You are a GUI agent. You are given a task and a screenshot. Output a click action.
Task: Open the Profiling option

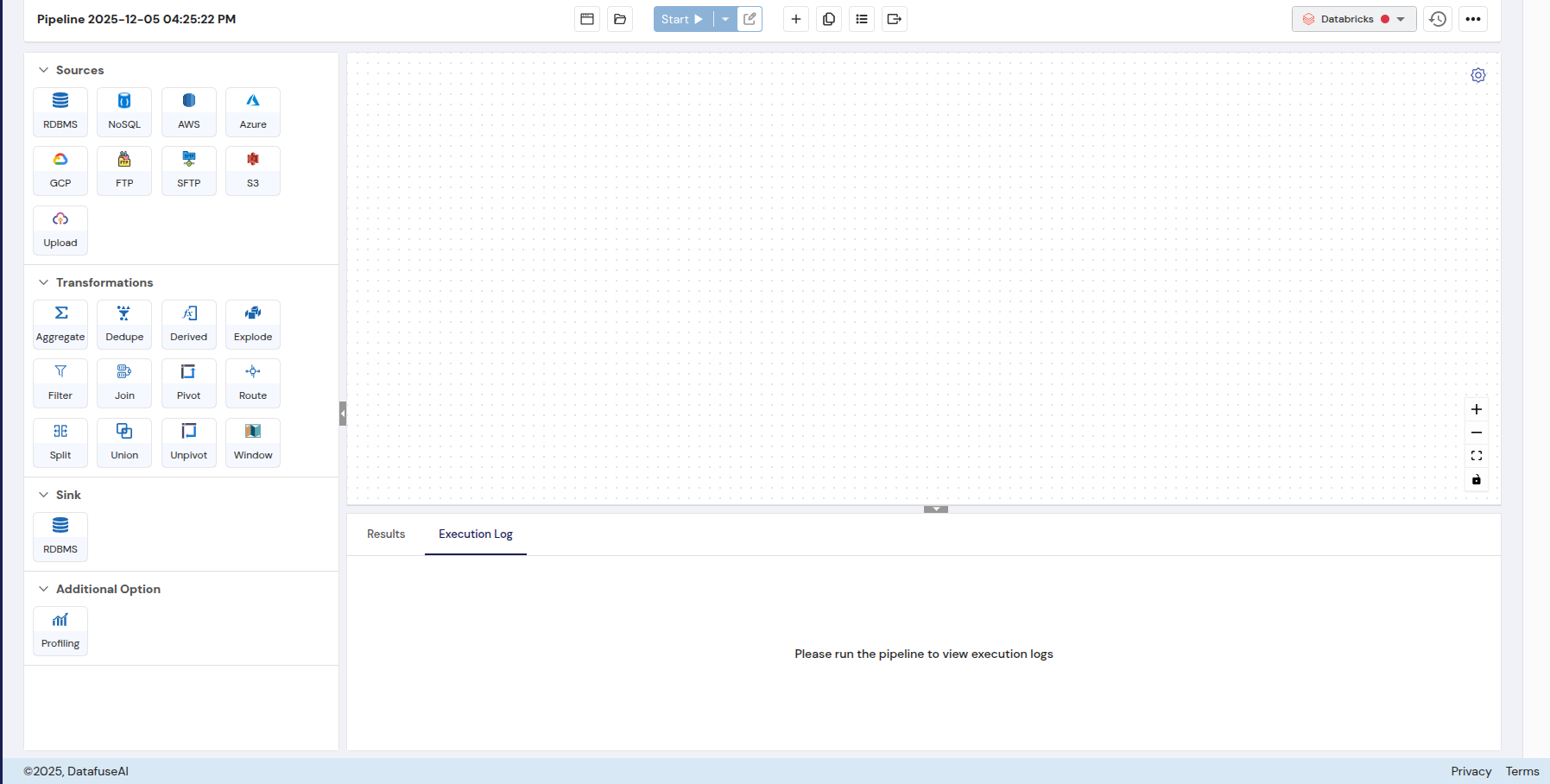60,630
